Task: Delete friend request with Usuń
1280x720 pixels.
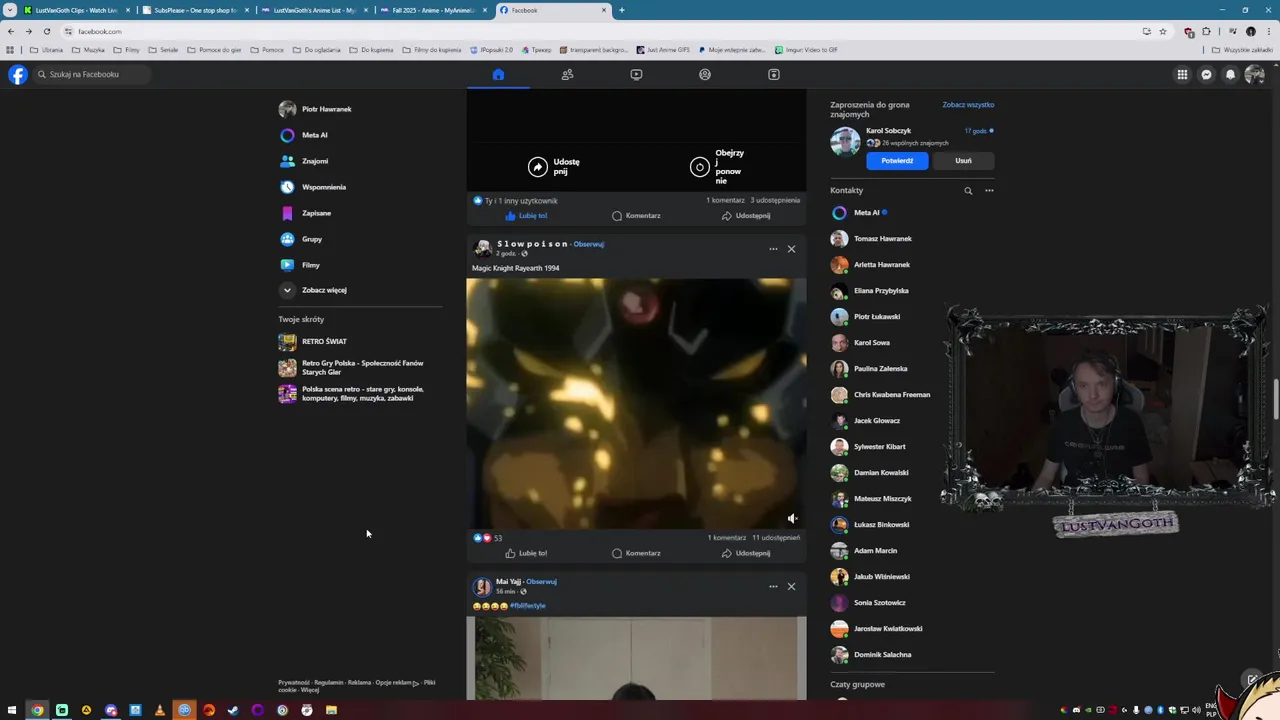Action: click(963, 160)
